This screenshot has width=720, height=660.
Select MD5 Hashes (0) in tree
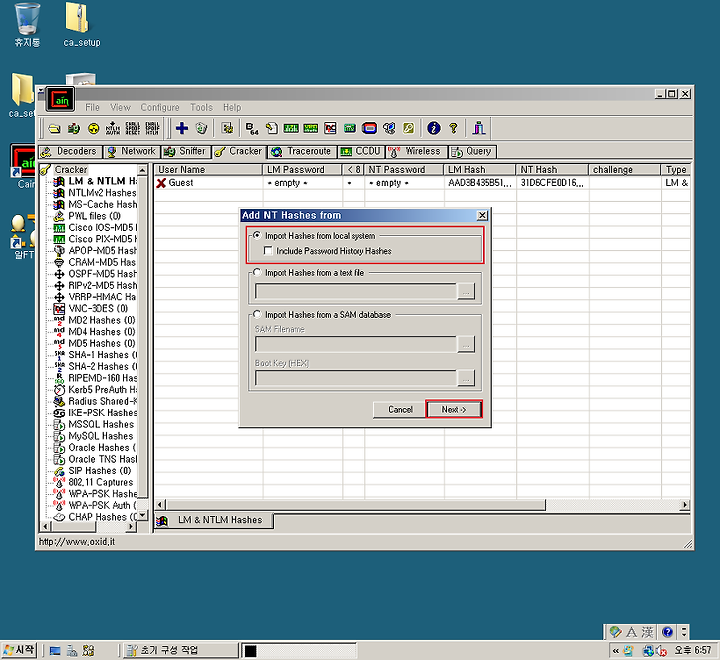(101, 344)
